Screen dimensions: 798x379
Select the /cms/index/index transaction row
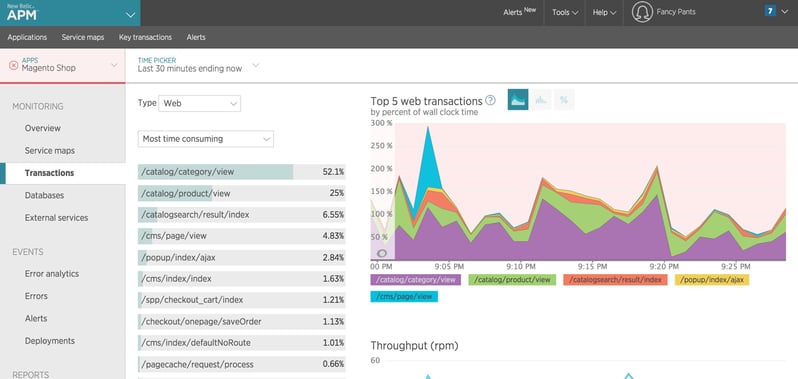point(241,279)
